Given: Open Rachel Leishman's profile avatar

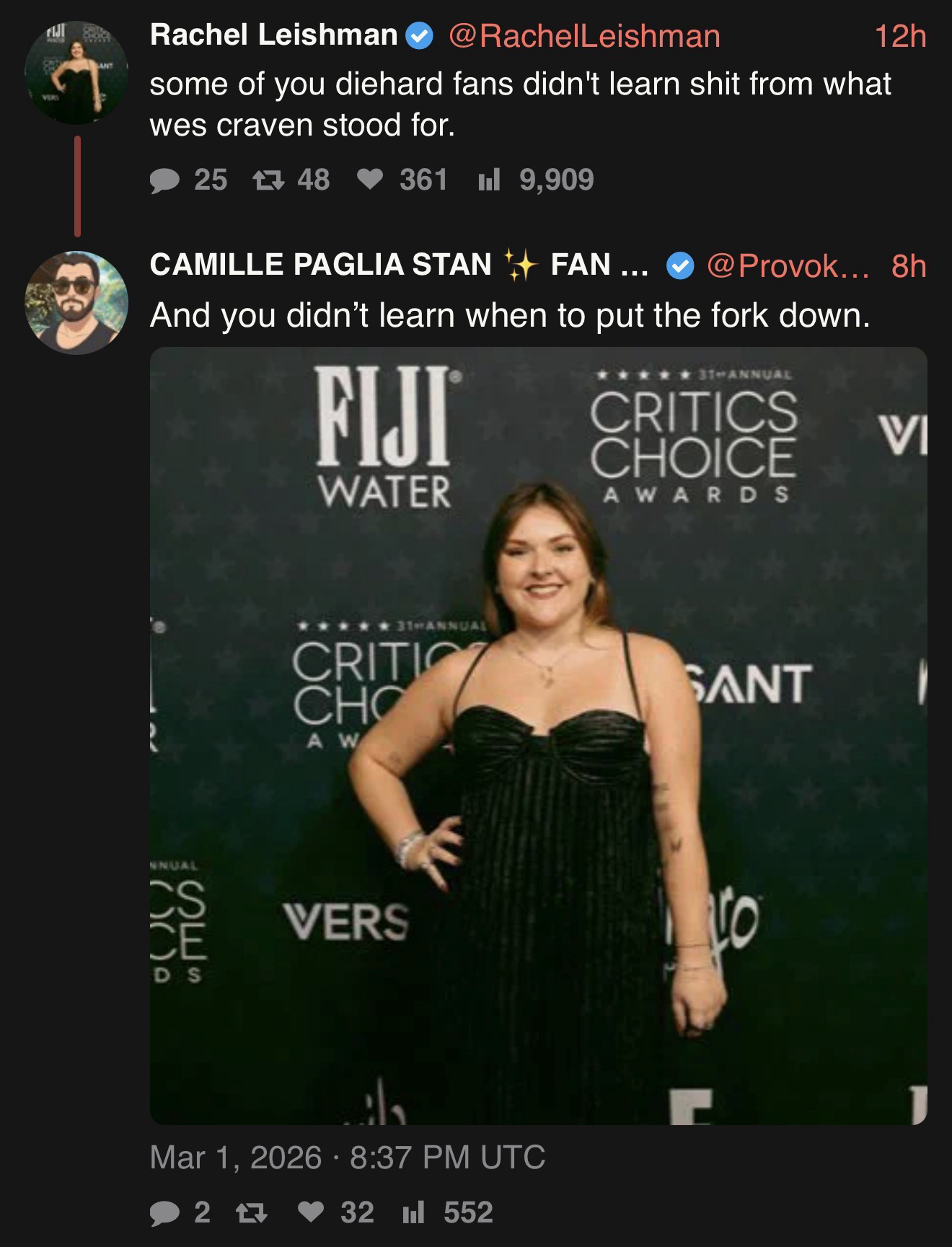Looking at the screenshot, I should coord(76,72).
